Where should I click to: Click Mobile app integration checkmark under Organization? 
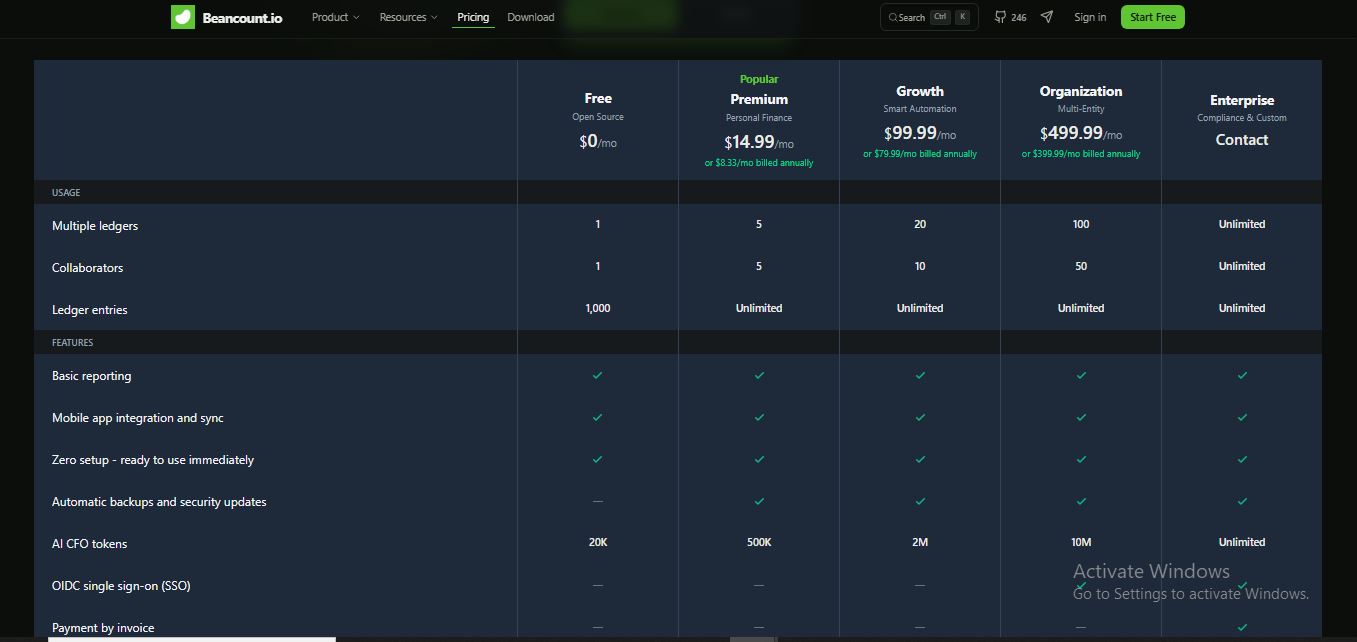tap(1081, 418)
